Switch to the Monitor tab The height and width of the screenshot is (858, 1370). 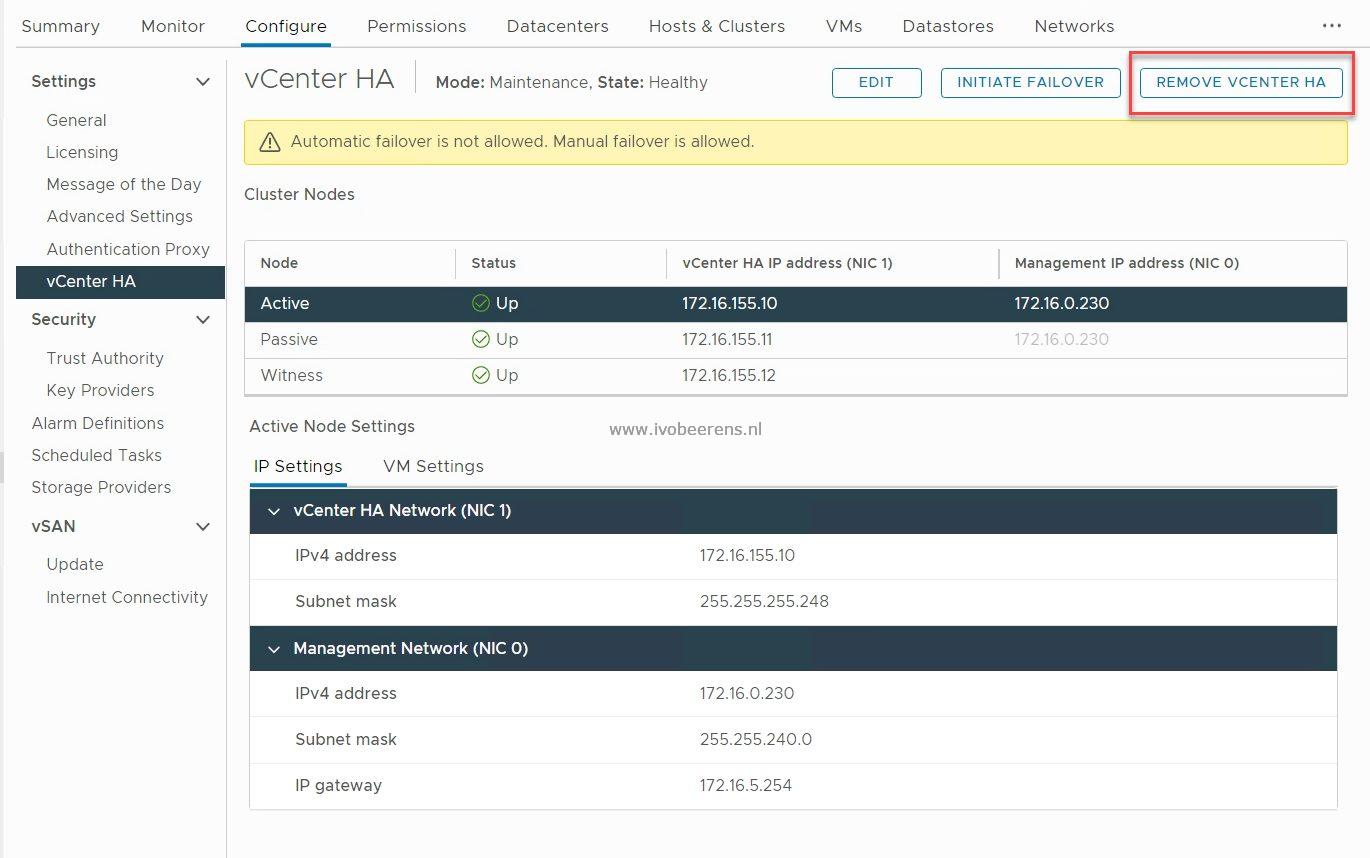pyautogui.click(x=173, y=26)
